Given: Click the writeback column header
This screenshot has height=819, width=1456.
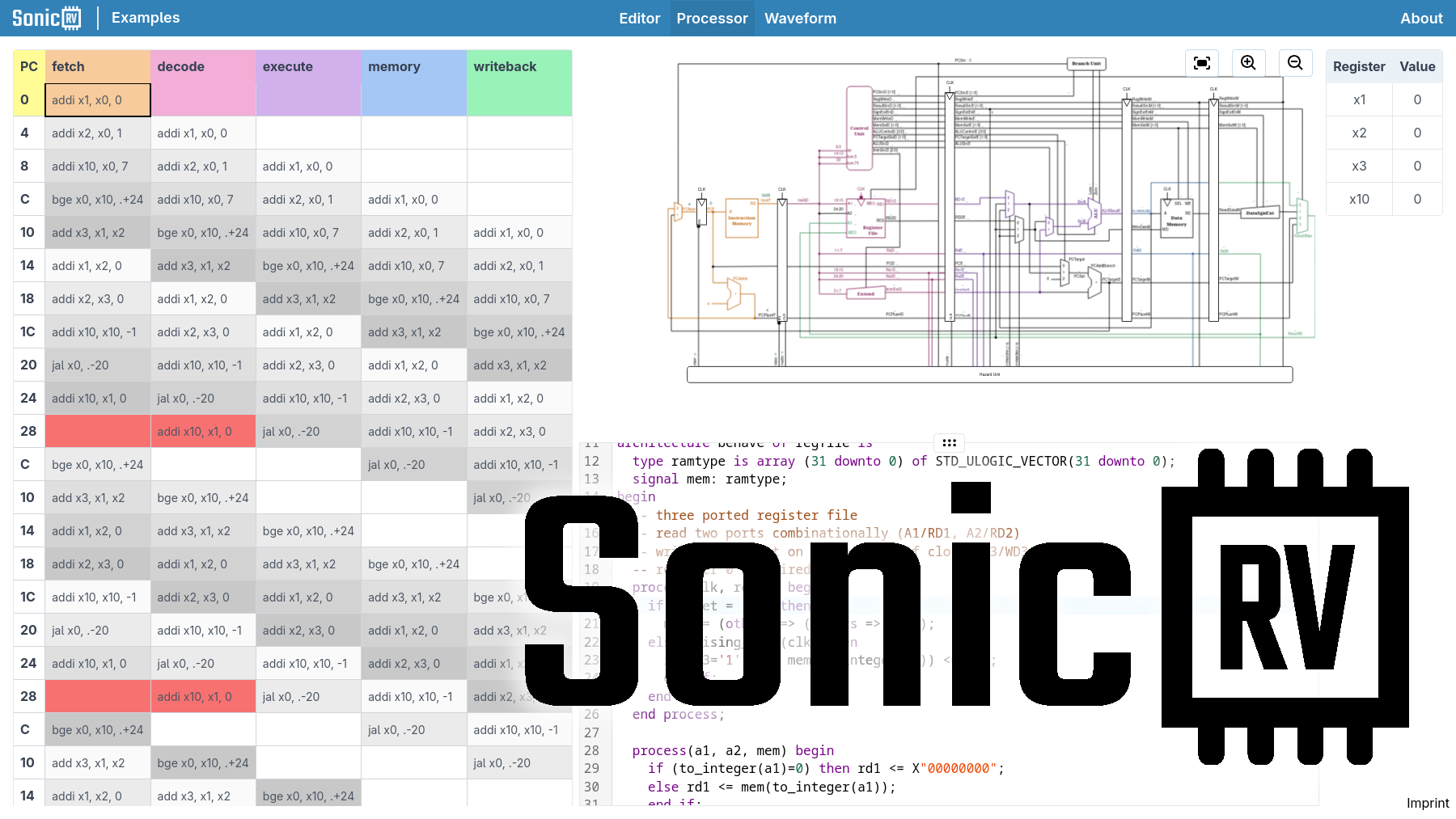Looking at the screenshot, I should click(x=519, y=67).
